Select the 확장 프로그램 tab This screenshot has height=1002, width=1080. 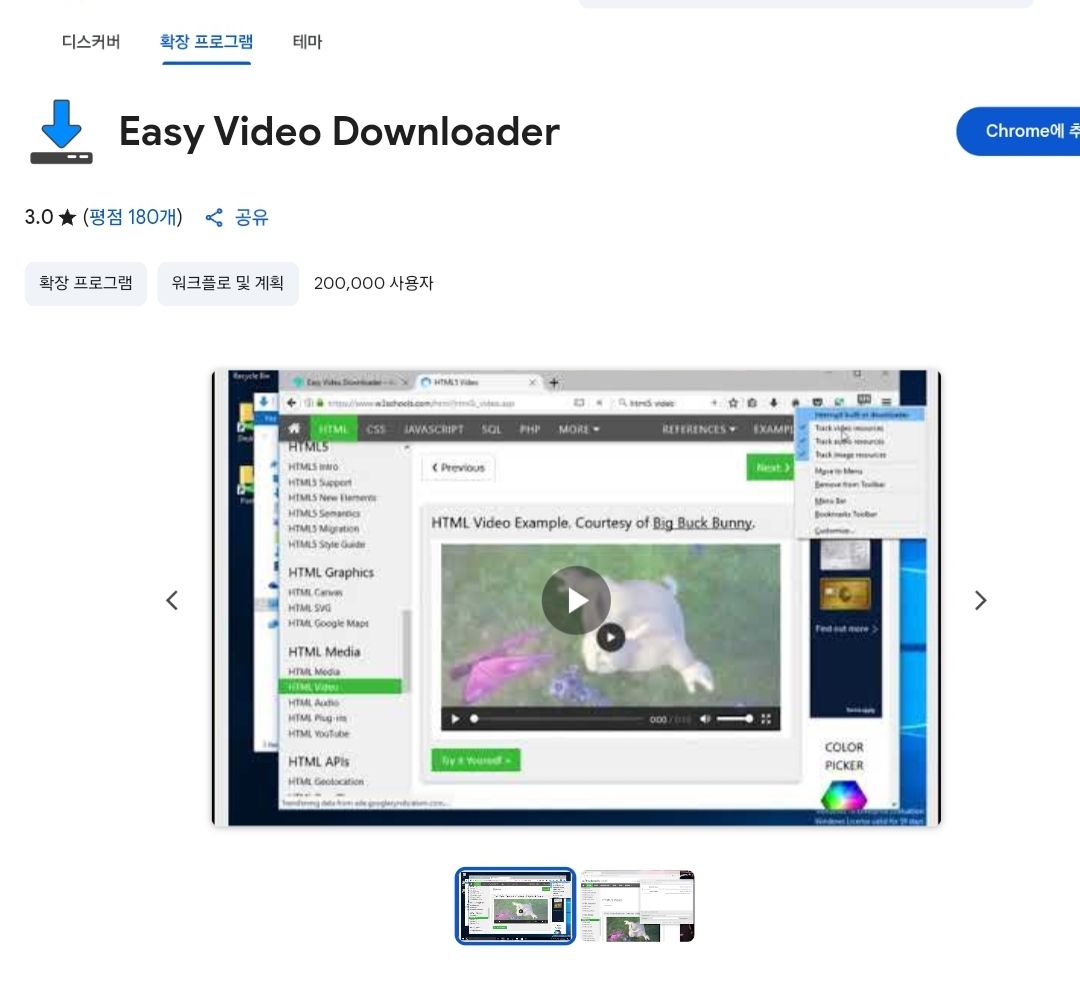coord(207,42)
